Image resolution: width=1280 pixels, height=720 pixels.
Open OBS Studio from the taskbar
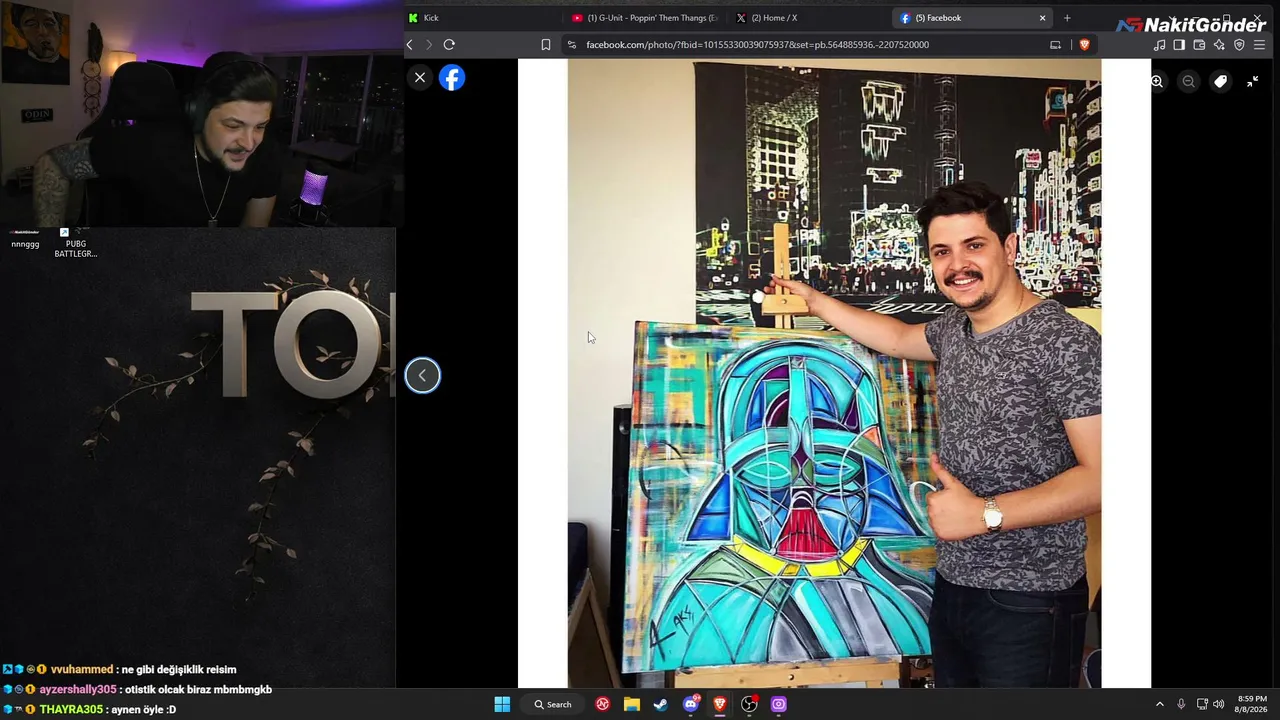pyautogui.click(x=749, y=704)
